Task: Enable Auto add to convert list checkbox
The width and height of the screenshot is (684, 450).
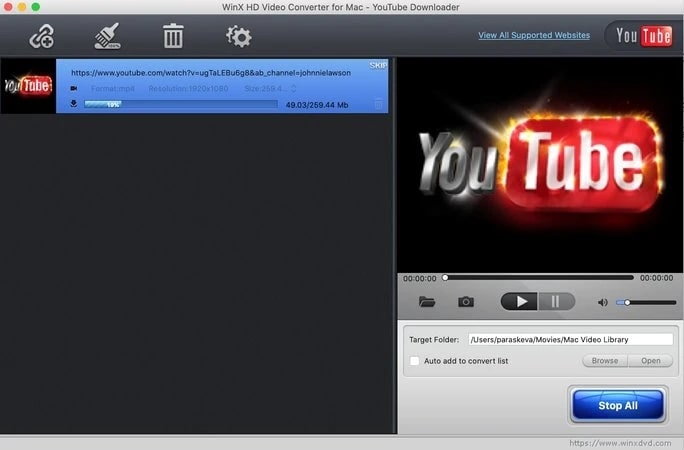Action: 414,361
